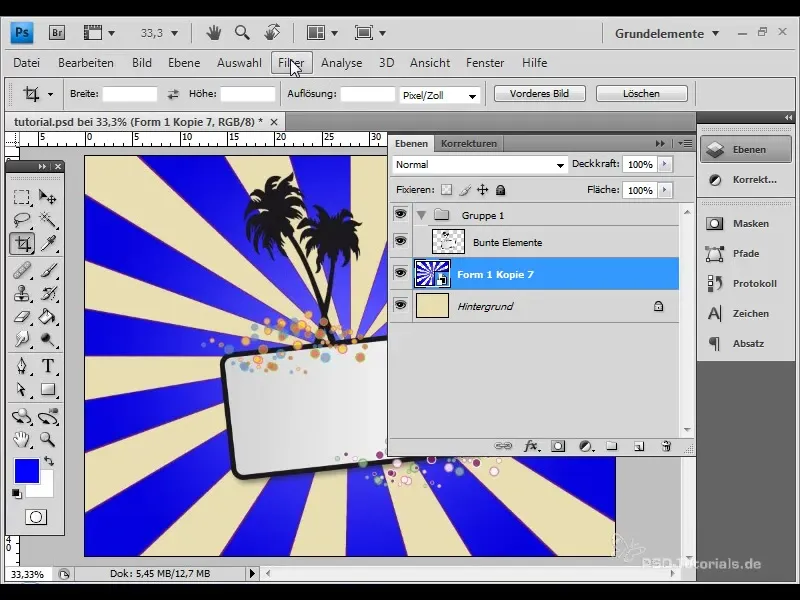This screenshot has height=600, width=800.
Task: Select the Pen tool
Action: [22, 366]
